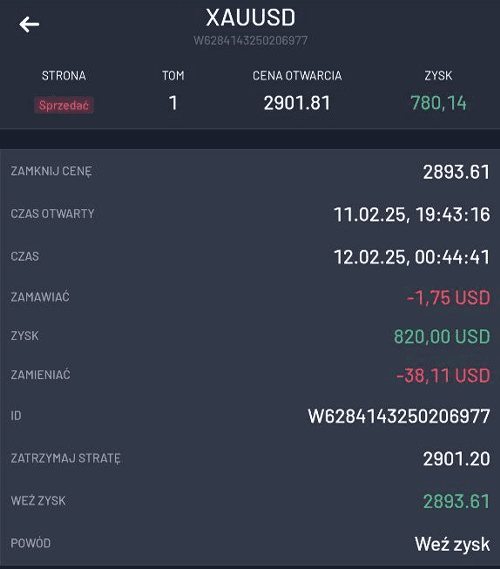Go back using the arrow icon
Viewport: 500px width, 569px height.
(29, 25)
